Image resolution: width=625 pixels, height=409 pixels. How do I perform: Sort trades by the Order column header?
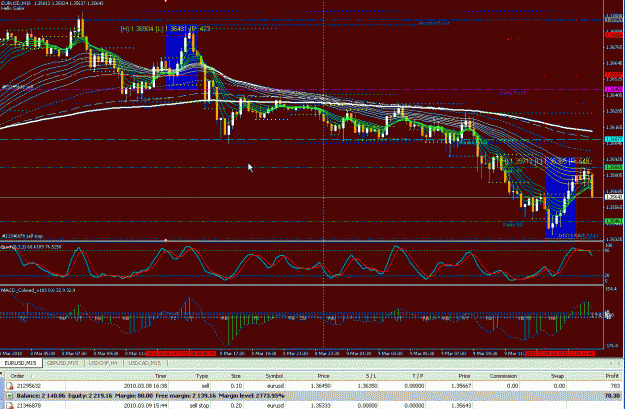click(x=17, y=376)
